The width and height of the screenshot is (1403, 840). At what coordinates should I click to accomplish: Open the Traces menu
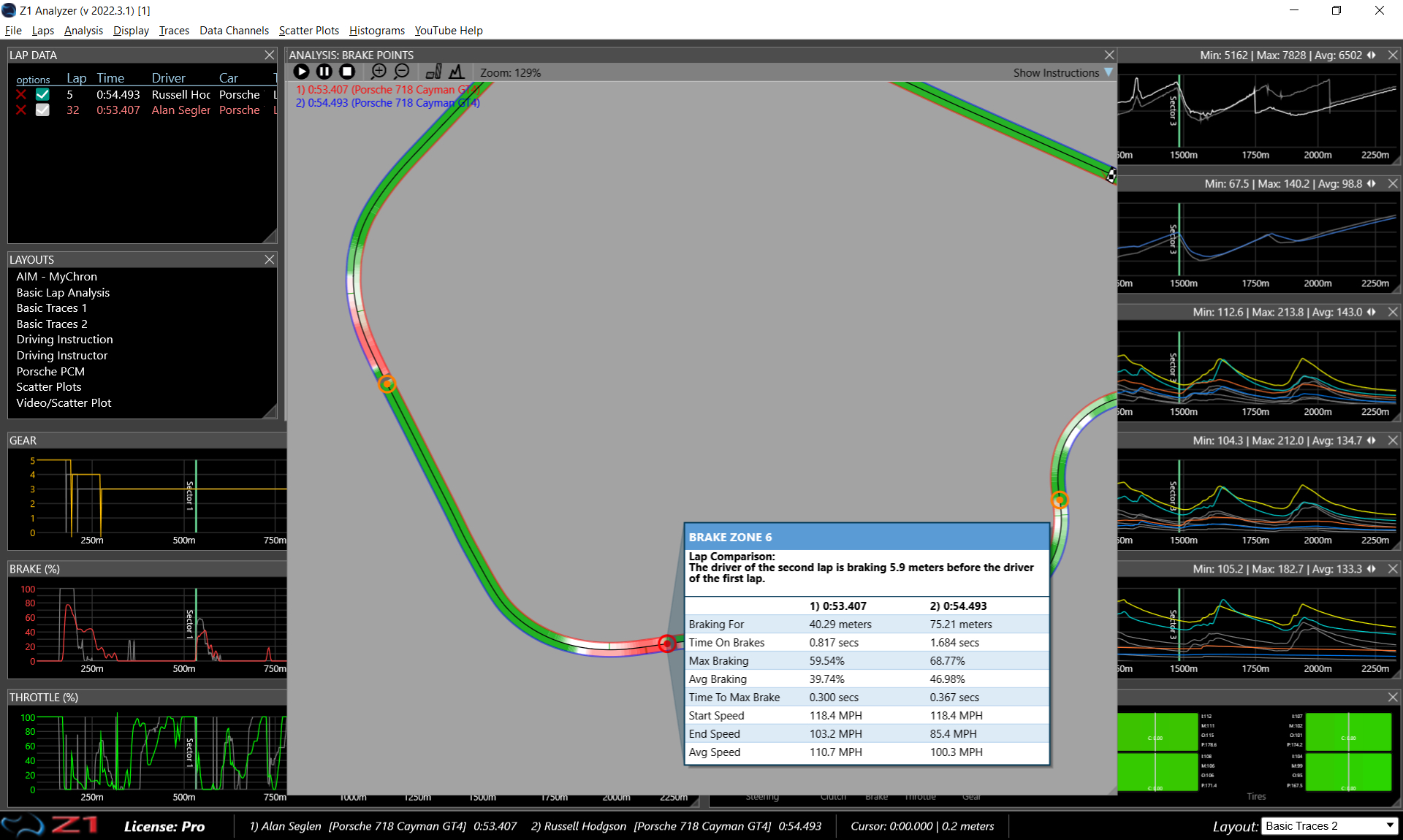(x=174, y=31)
